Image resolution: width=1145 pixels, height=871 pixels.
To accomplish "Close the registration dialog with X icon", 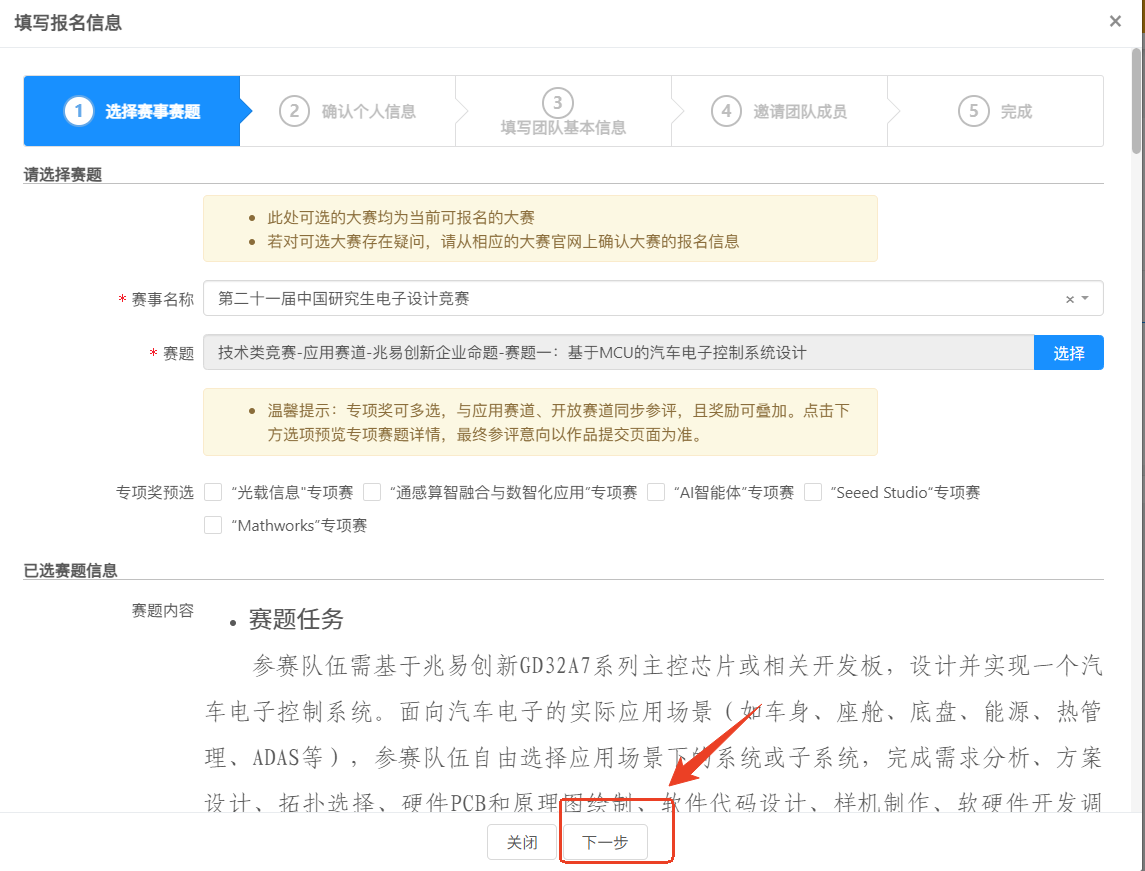I will click(1115, 21).
